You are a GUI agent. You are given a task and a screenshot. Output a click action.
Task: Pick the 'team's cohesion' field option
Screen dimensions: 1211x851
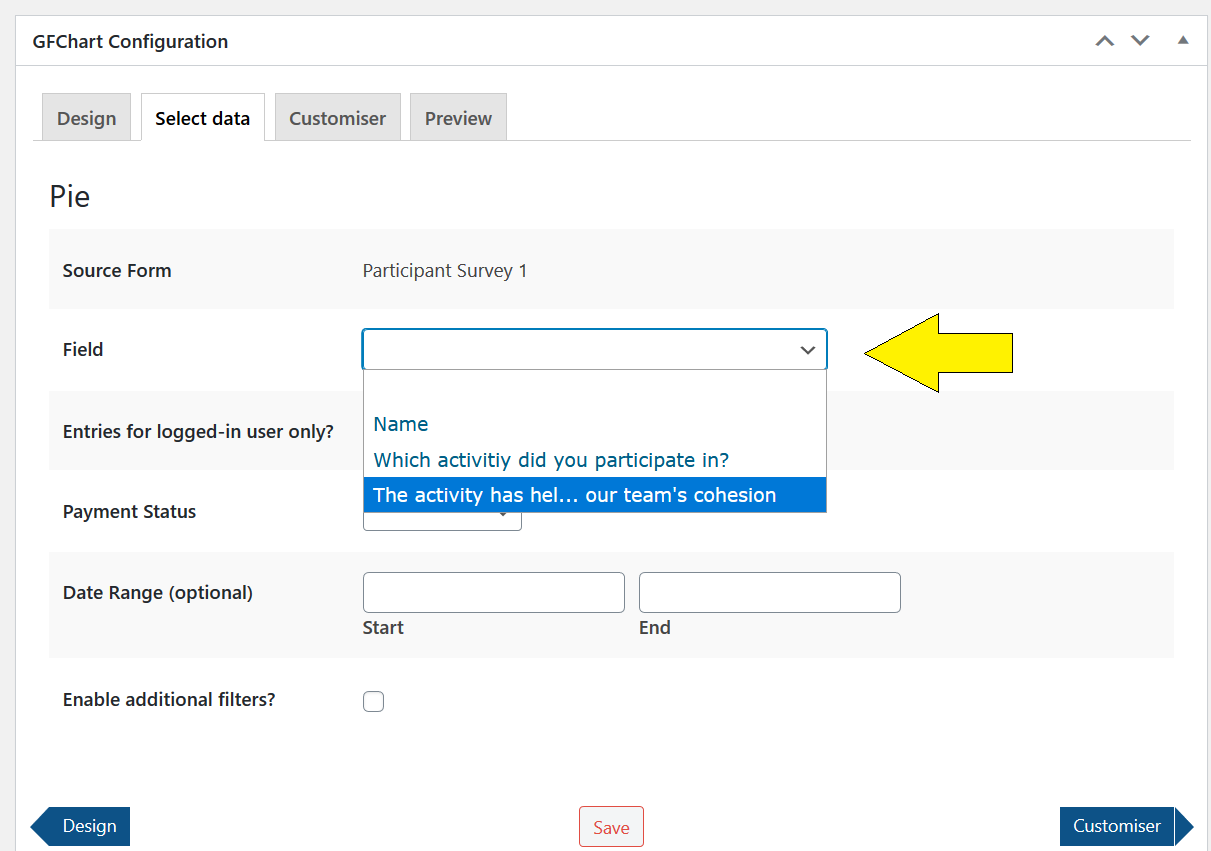[x=574, y=495]
